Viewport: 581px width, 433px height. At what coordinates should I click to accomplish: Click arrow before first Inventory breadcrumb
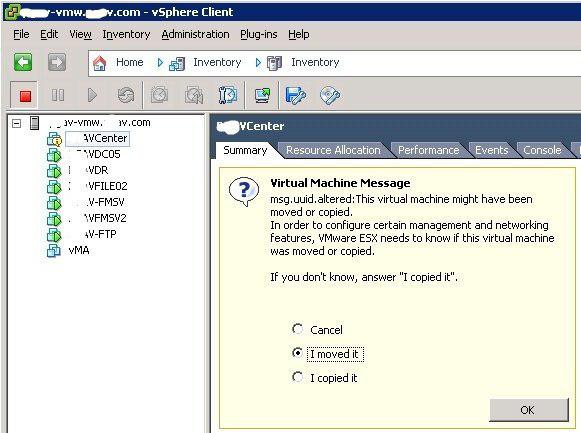tap(160, 63)
